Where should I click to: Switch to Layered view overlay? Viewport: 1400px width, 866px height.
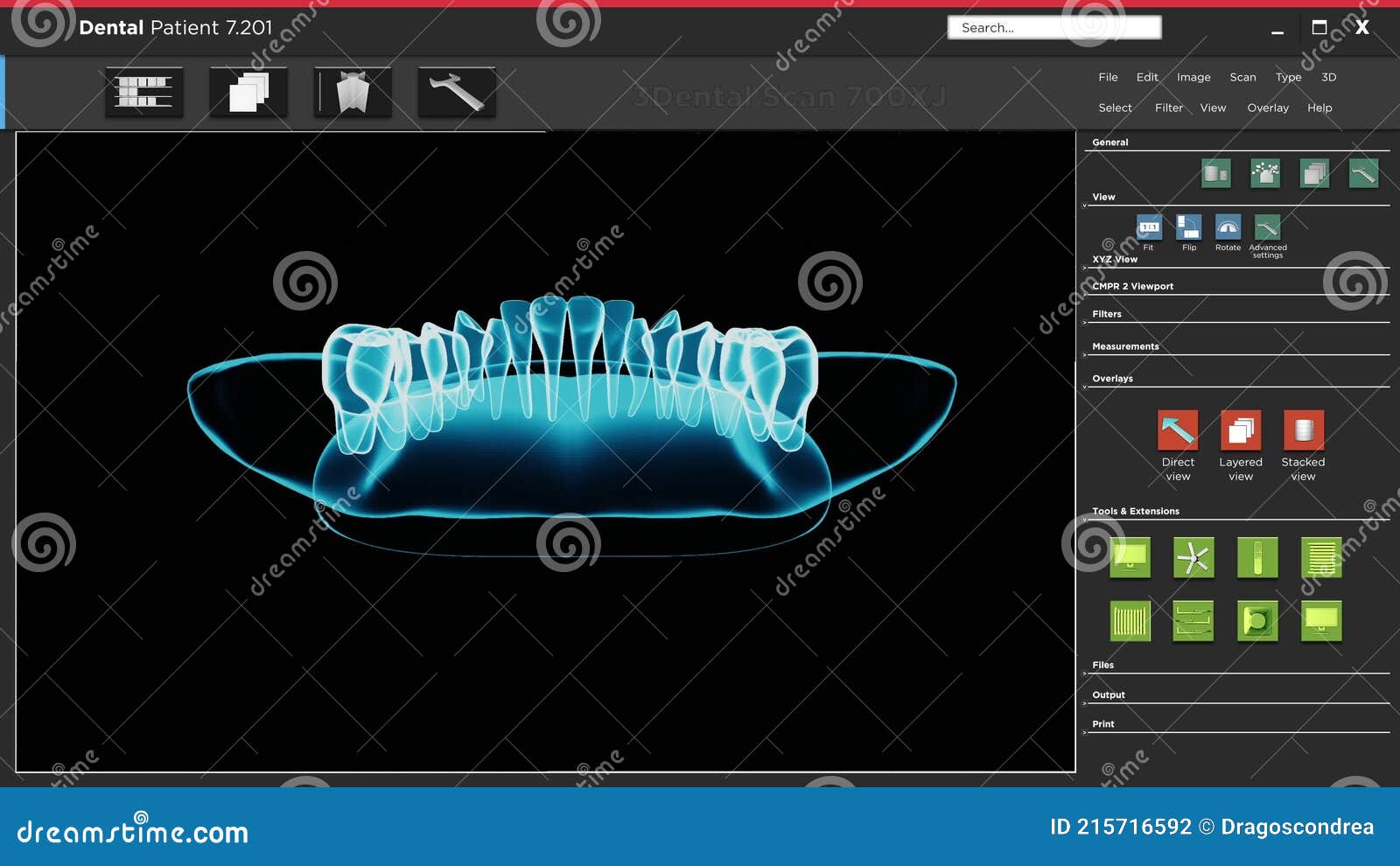[x=1240, y=430]
